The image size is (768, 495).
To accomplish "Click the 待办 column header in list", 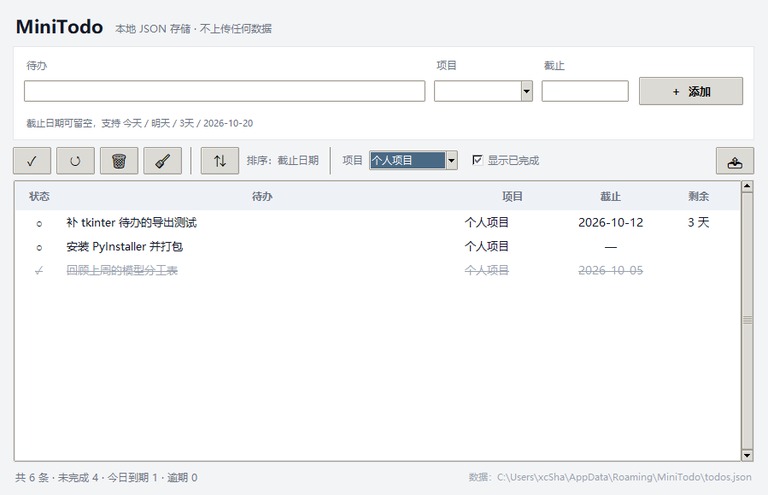I will [x=262, y=196].
